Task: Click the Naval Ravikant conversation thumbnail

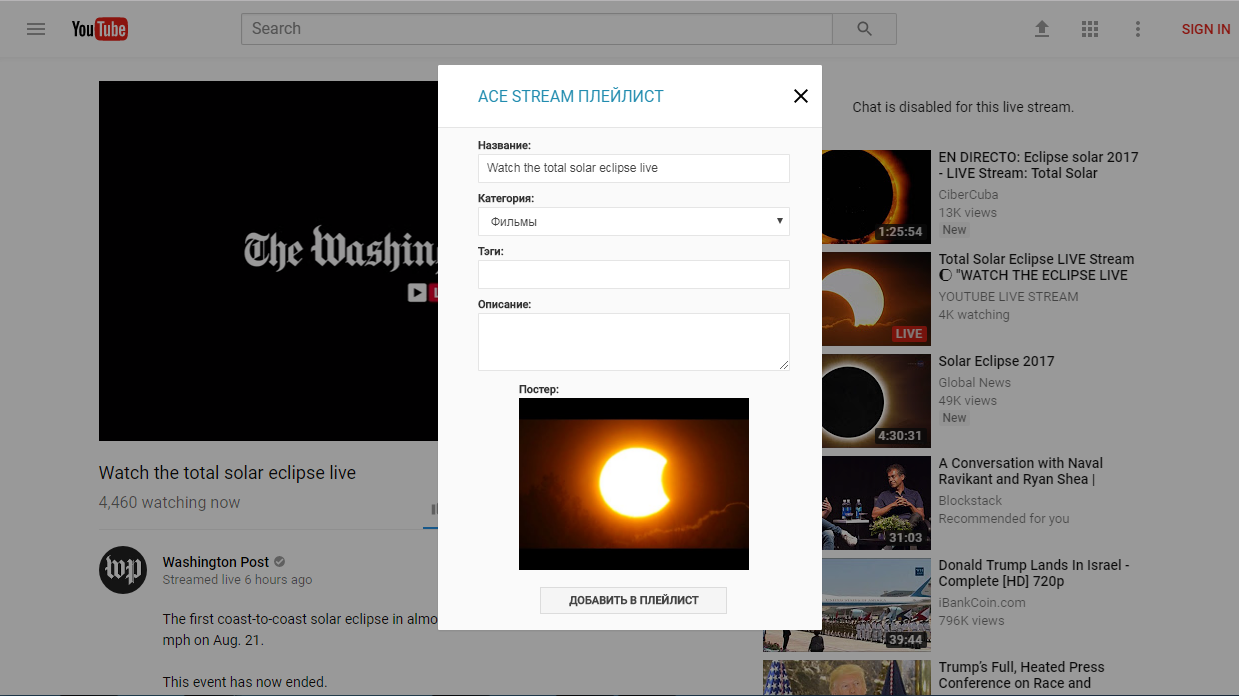Action: click(x=876, y=503)
